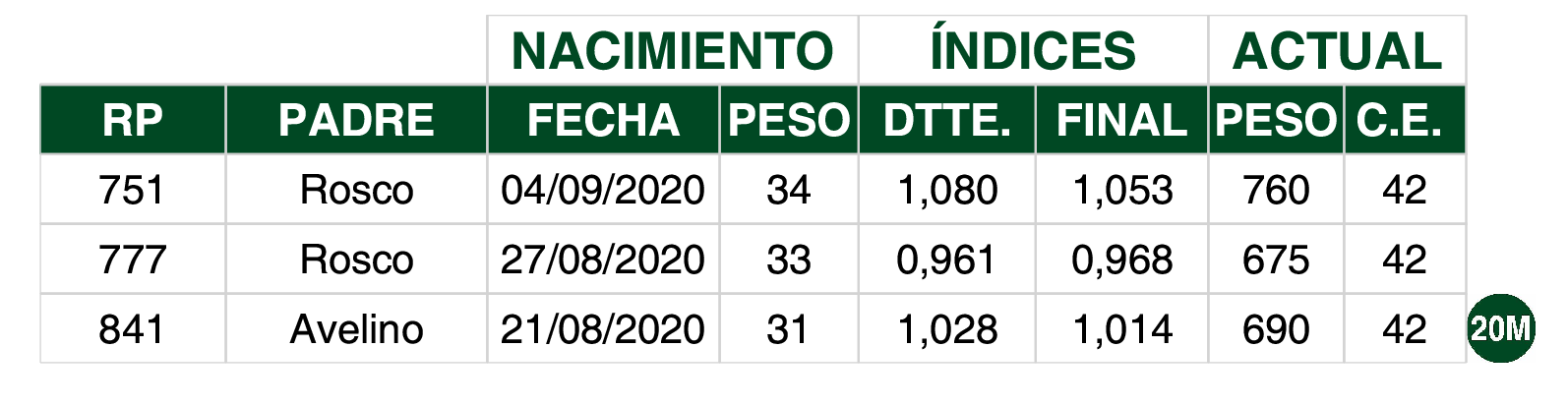Image resolution: width=1568 pixels, height=406 pixels.
Task: Select birth date 27/08/2020 cell
Action: tap(603, 260)
